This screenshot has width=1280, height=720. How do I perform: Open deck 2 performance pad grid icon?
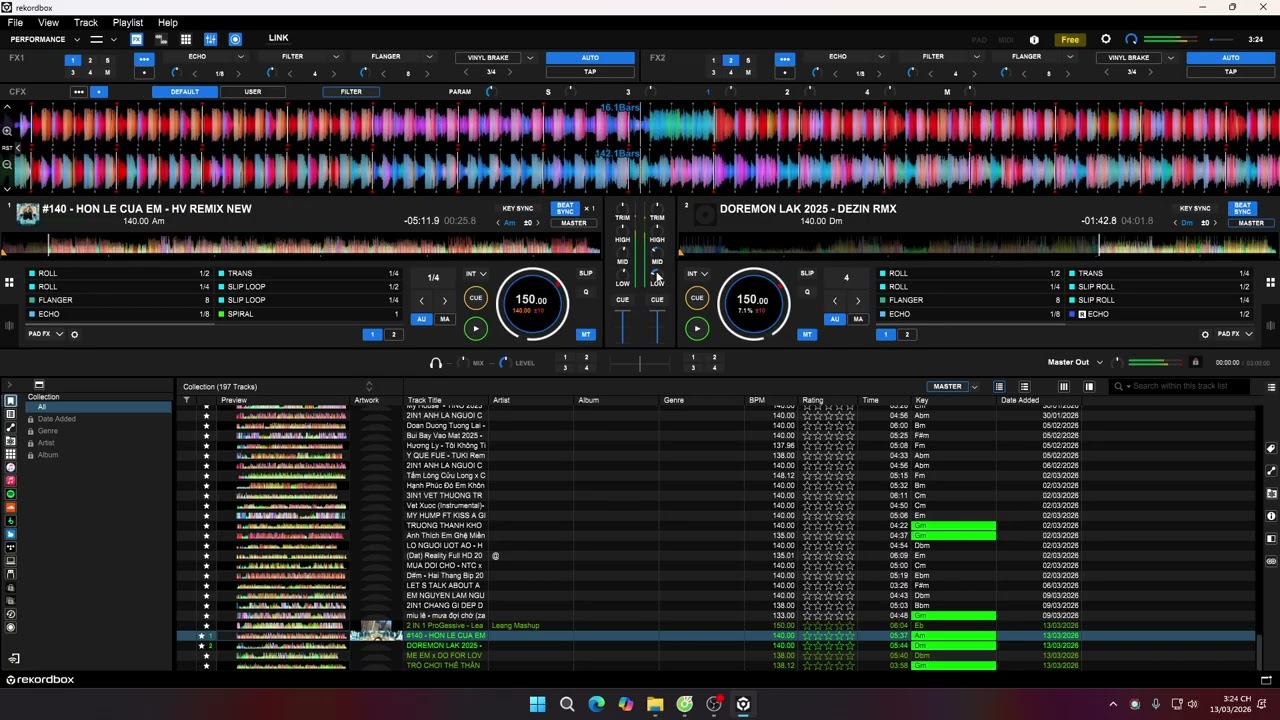coord(1271,283)
